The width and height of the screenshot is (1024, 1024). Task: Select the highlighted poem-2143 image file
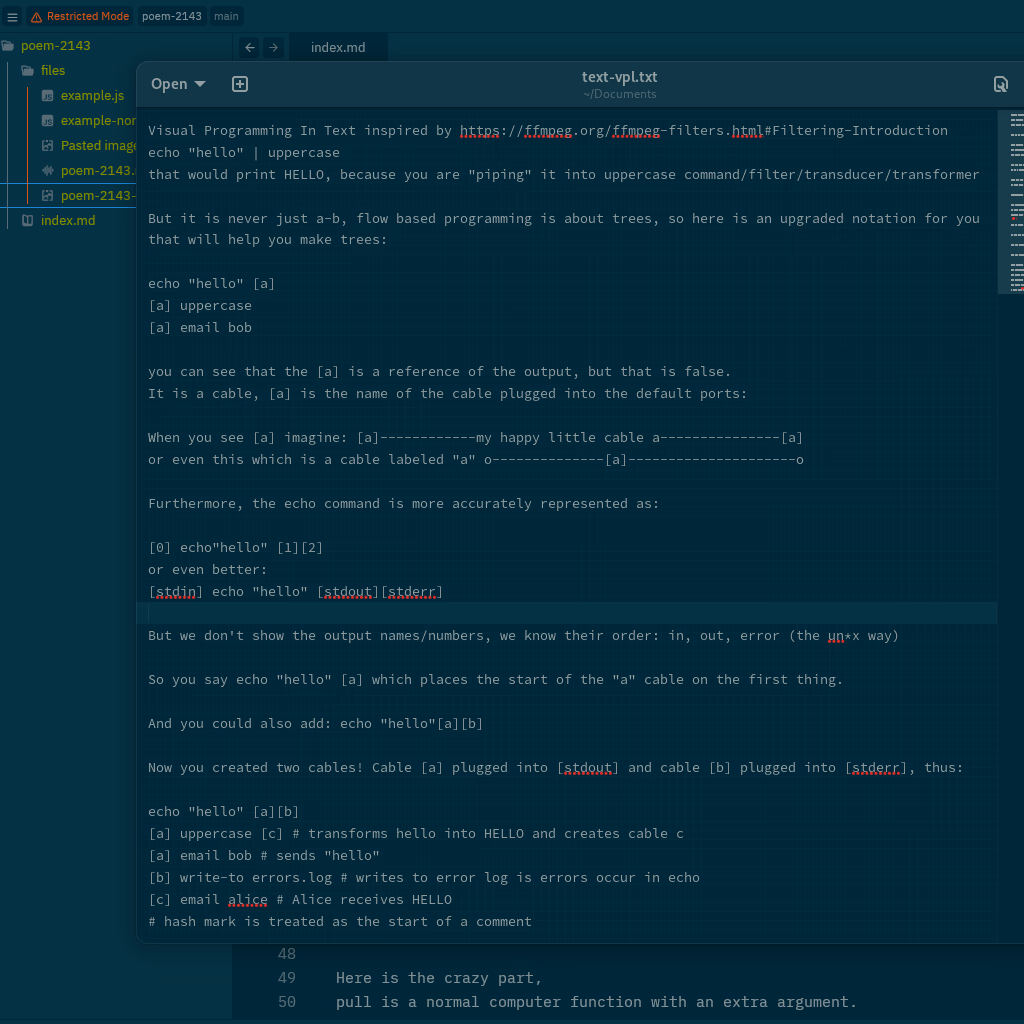[96, 196]
